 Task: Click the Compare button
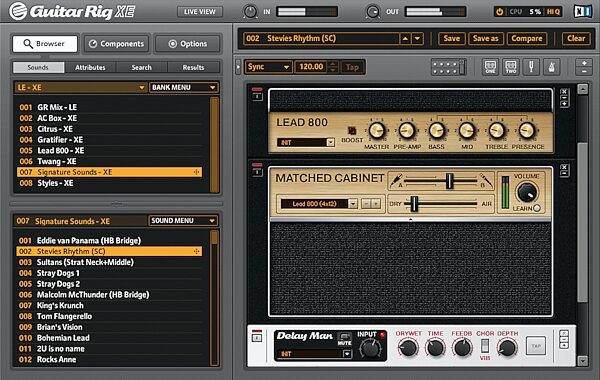coord(527,38)
